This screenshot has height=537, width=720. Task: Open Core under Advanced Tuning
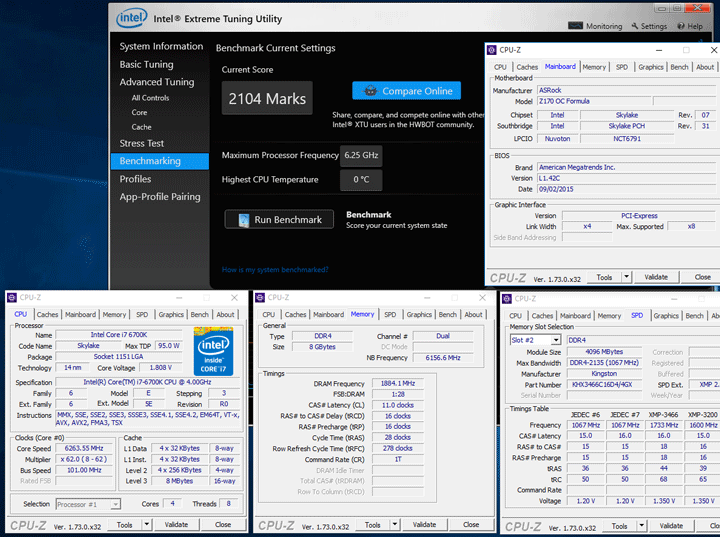coord(139,113)
